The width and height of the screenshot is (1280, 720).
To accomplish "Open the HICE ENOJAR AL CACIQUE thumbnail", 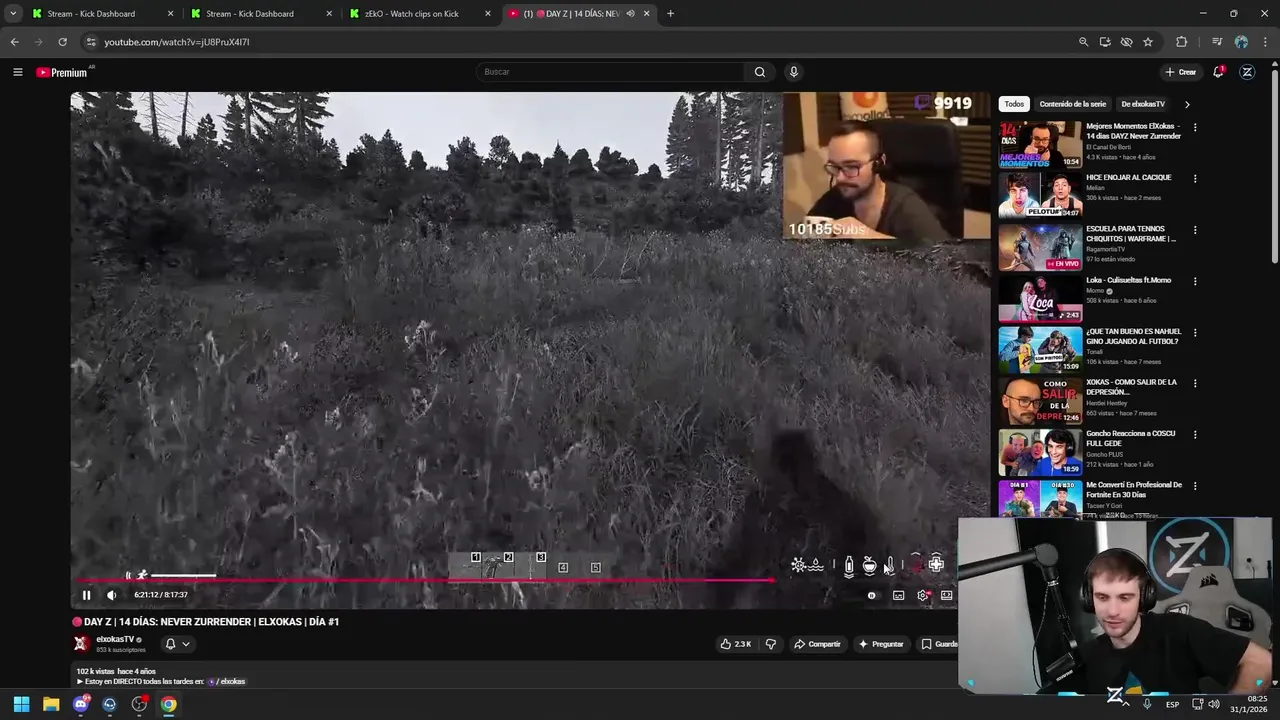I will (1040, 196).
